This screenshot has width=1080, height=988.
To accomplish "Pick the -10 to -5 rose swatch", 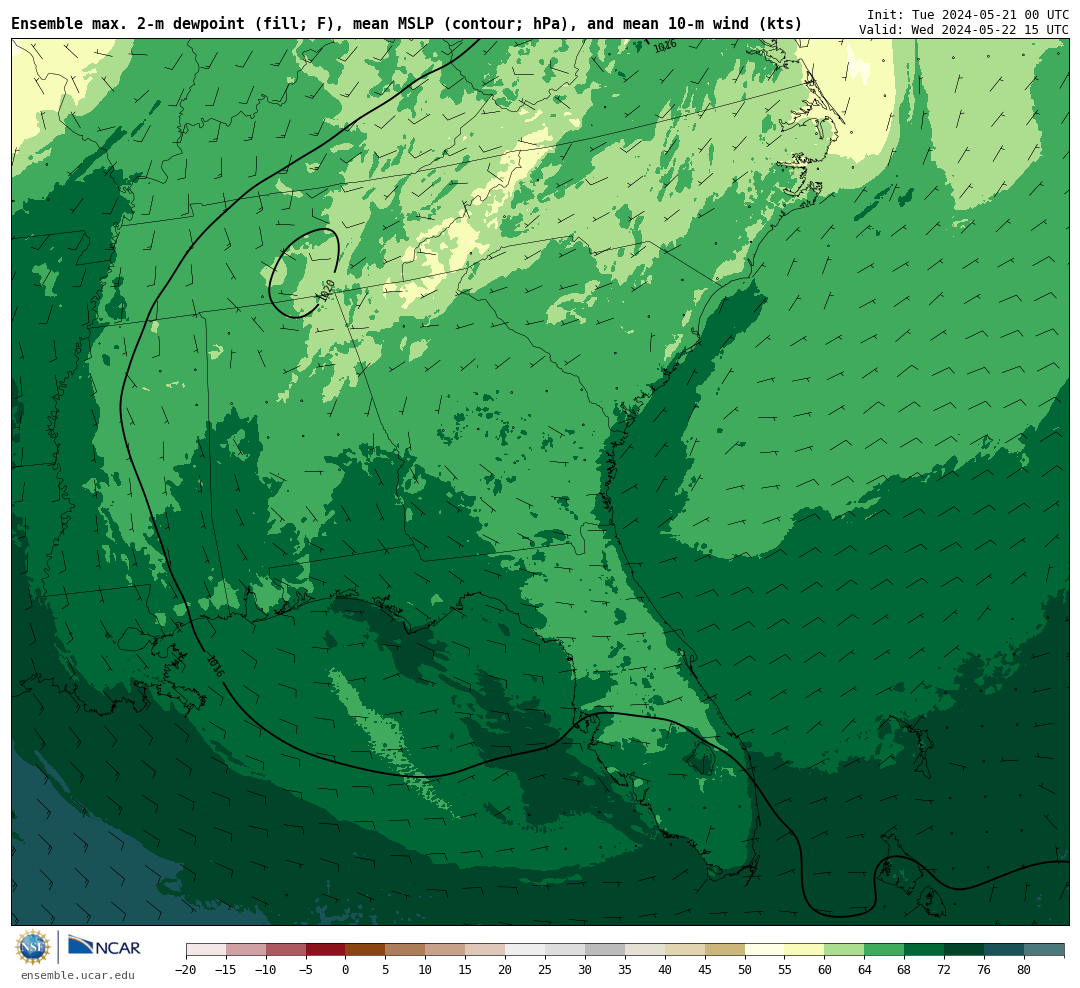I will [x=286, y=950].
